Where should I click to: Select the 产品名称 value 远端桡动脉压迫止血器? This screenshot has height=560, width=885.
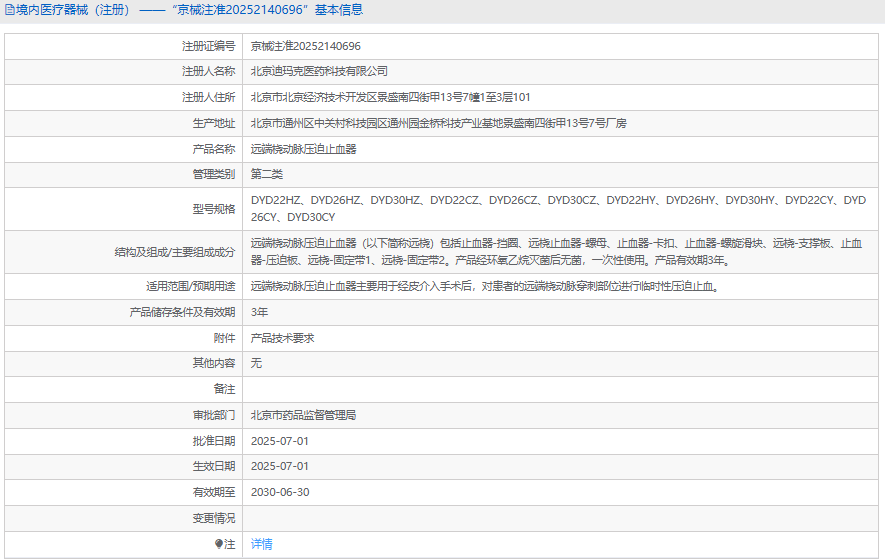tap(304, 149)
